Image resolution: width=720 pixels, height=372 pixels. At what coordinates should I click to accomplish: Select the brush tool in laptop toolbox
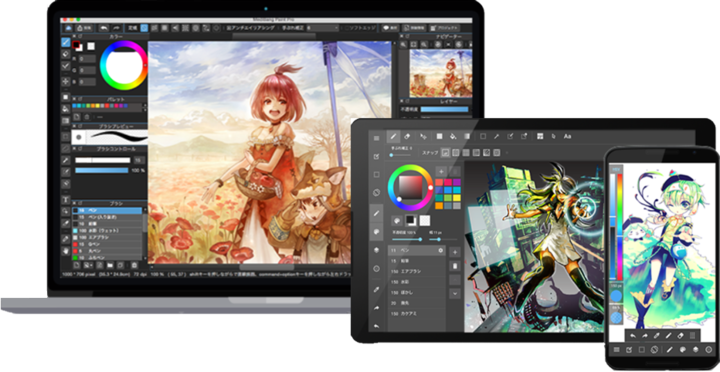(66, 42)
